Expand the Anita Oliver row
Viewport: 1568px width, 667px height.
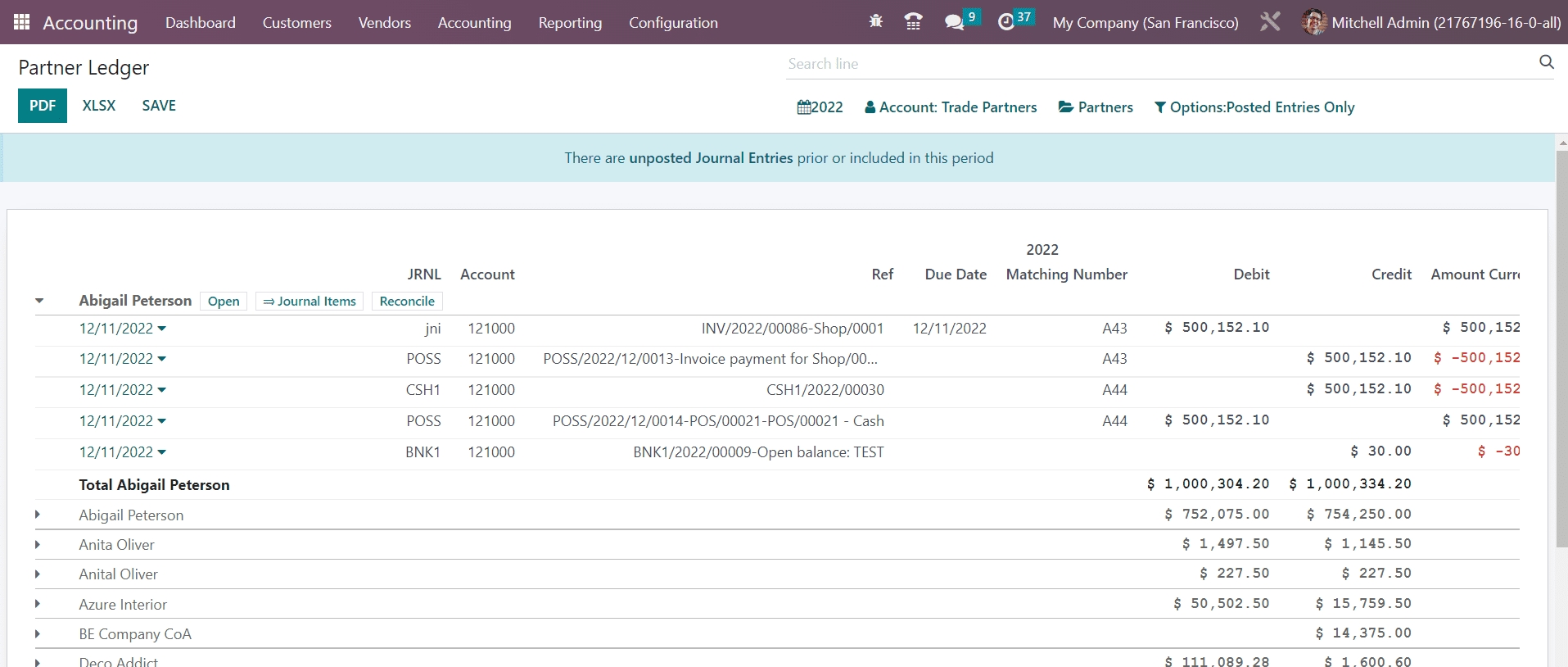point(38,545)
